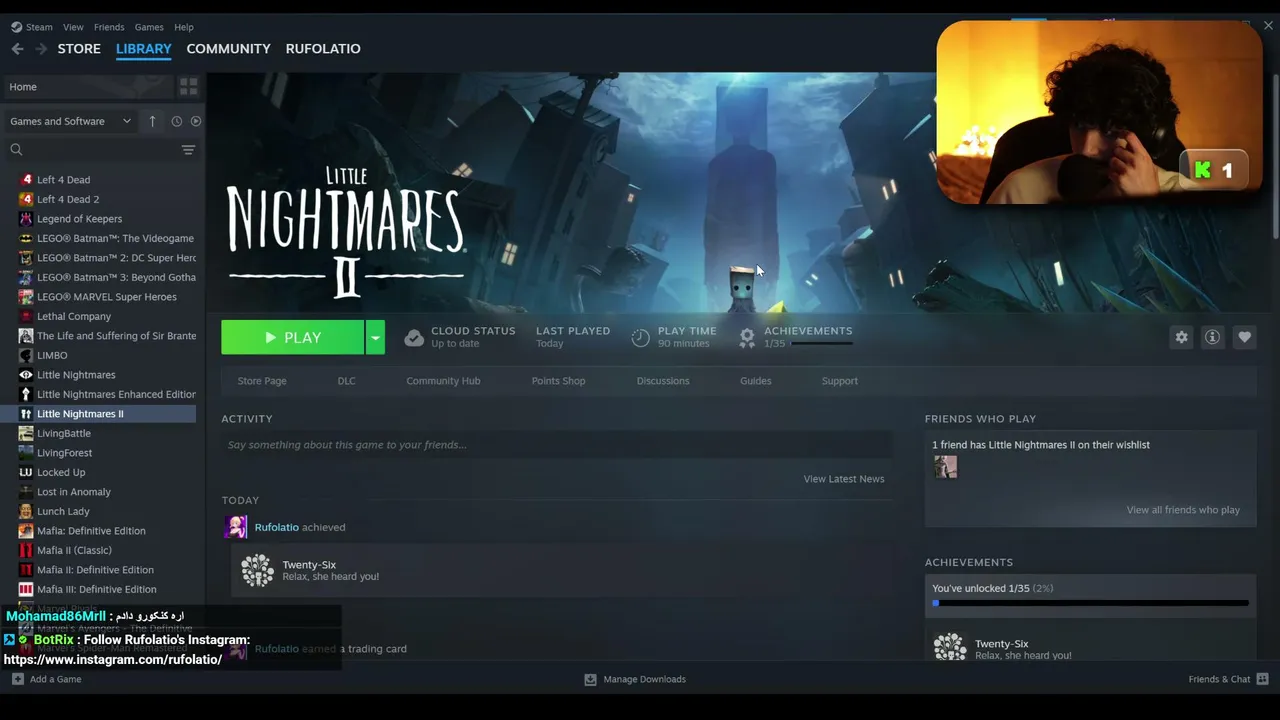Open the Help menu

(183, 27)
